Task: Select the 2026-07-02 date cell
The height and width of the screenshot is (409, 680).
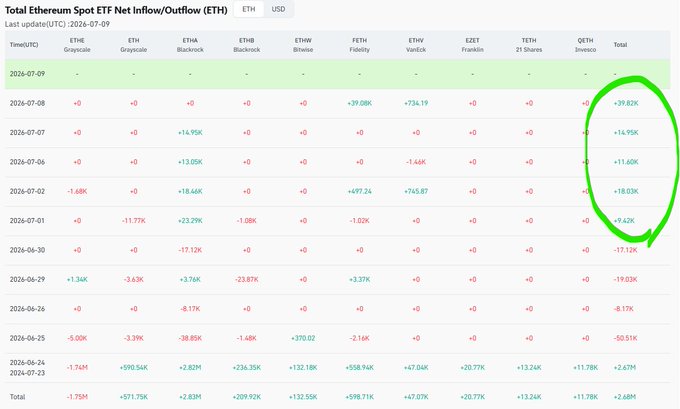Action: pyautogui.click(x=27, y=191)
